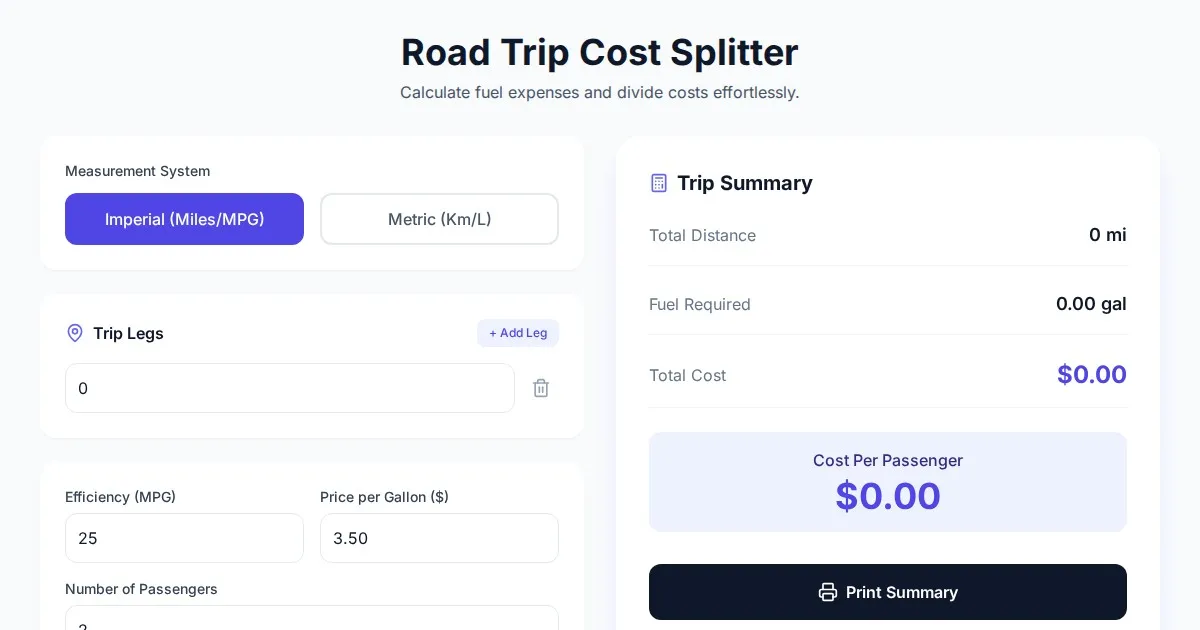
Task: Click the Number of Passengers input
Action: (x=312, y=620)
